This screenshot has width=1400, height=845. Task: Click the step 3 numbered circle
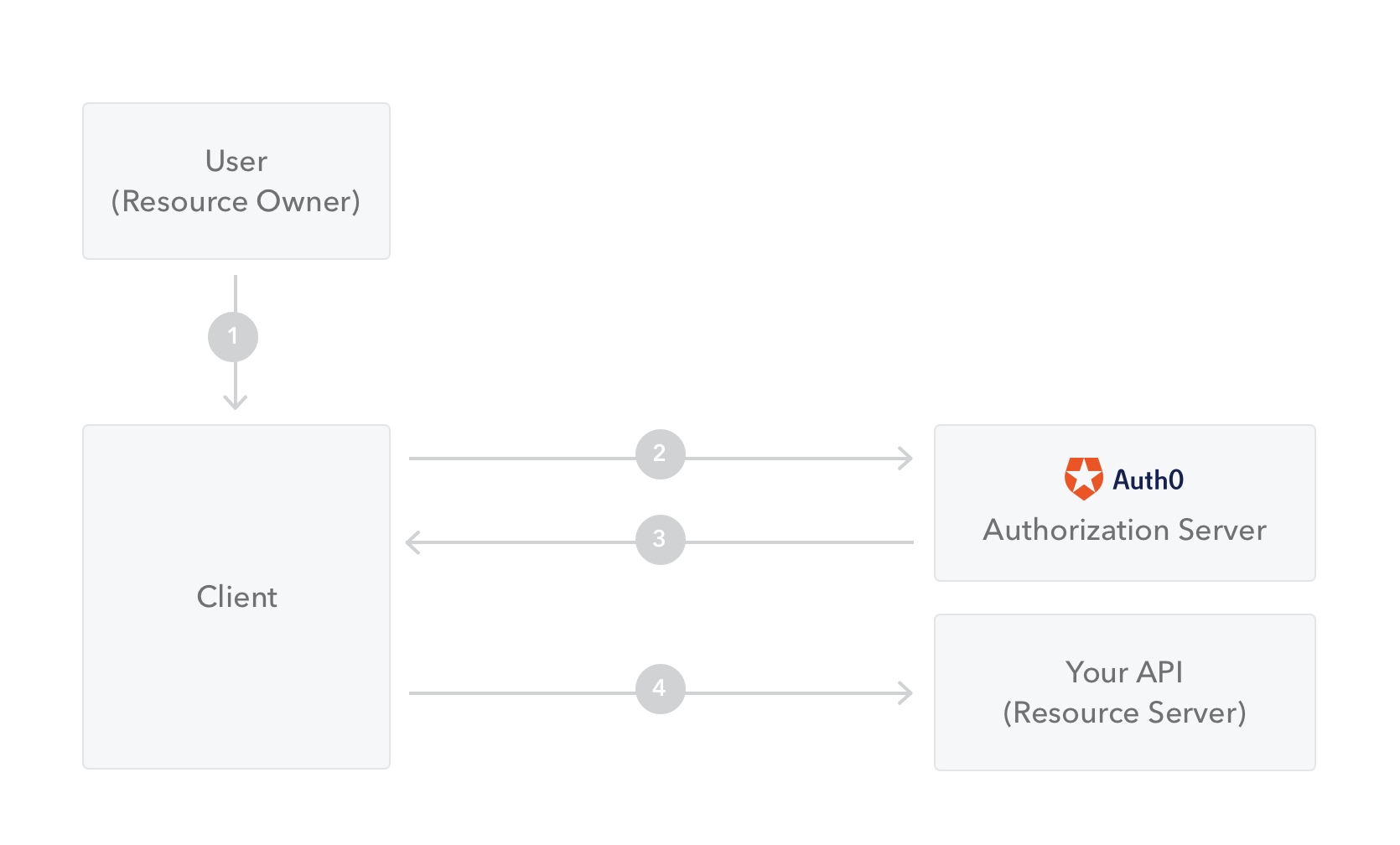pos(660,540)
